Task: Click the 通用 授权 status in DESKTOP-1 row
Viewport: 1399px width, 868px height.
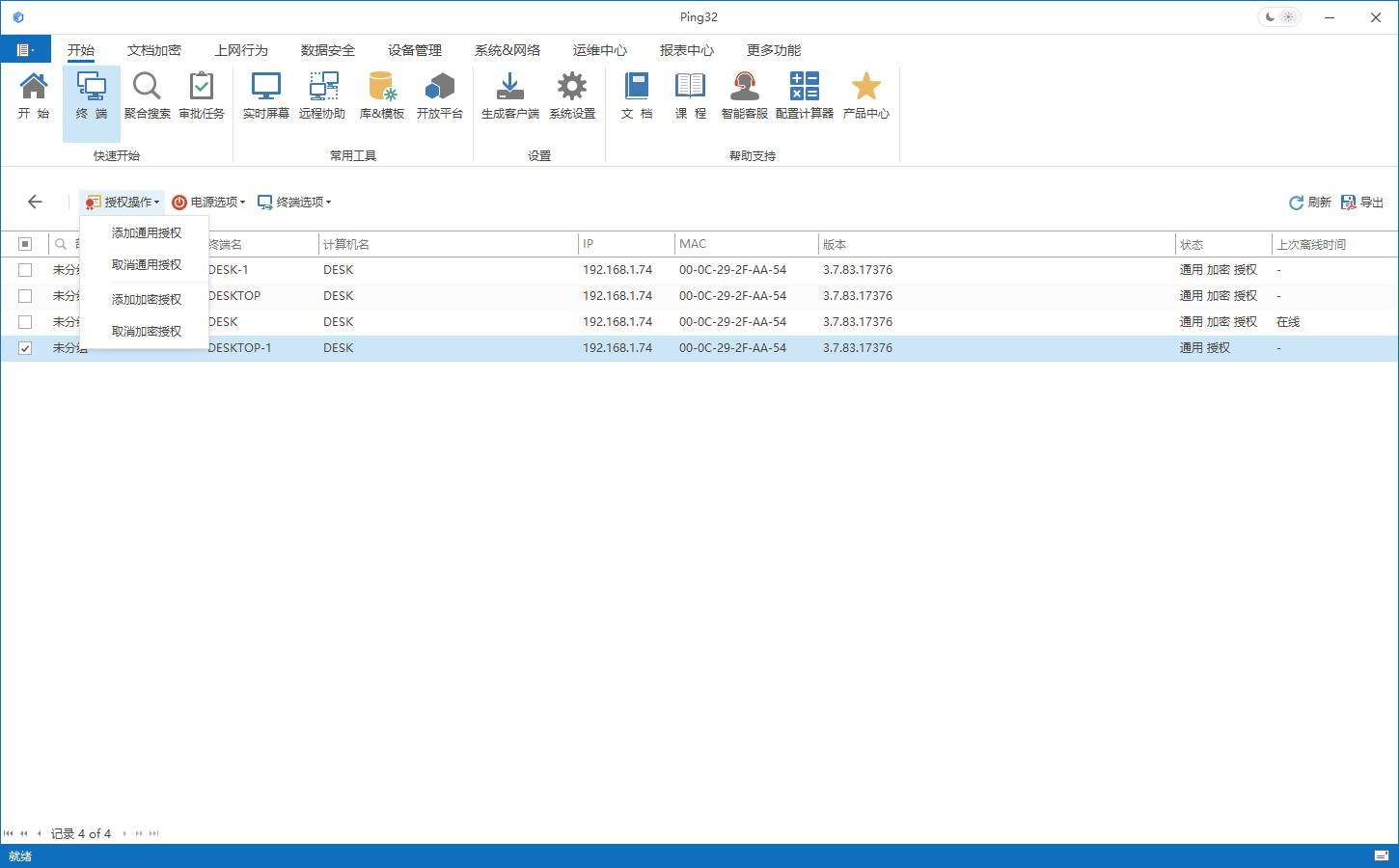Action: [x=1205, y=348]
